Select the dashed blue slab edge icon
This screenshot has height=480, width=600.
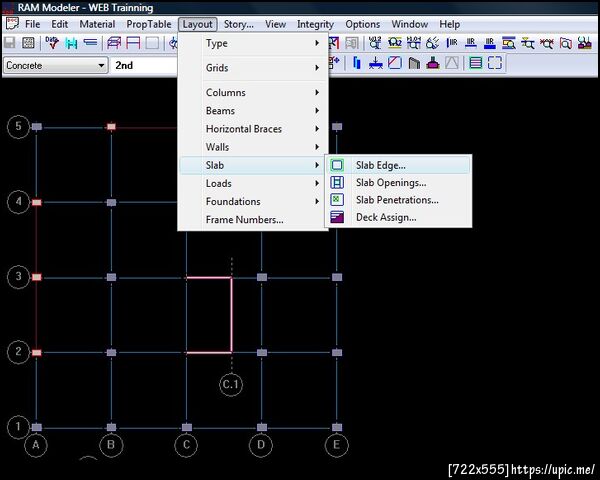[495, 63]
